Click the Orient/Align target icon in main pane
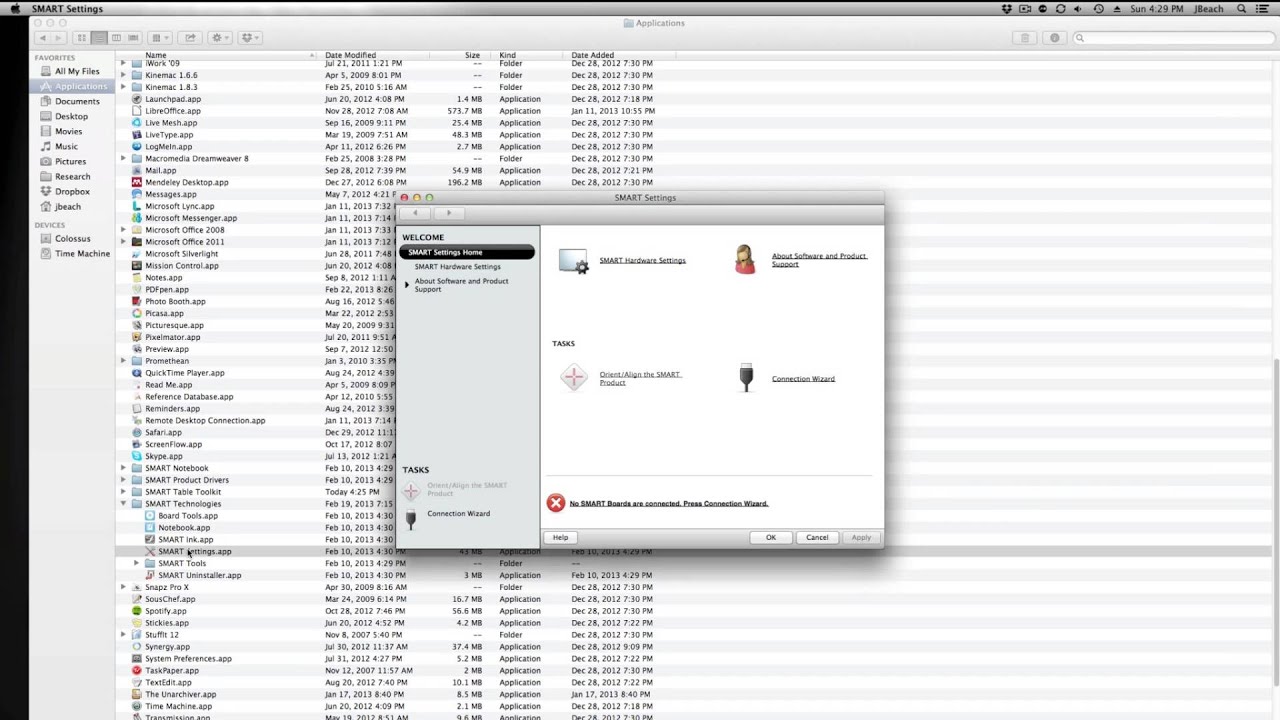The width and height of the screenshot is (1280, 720). [574, 377]
